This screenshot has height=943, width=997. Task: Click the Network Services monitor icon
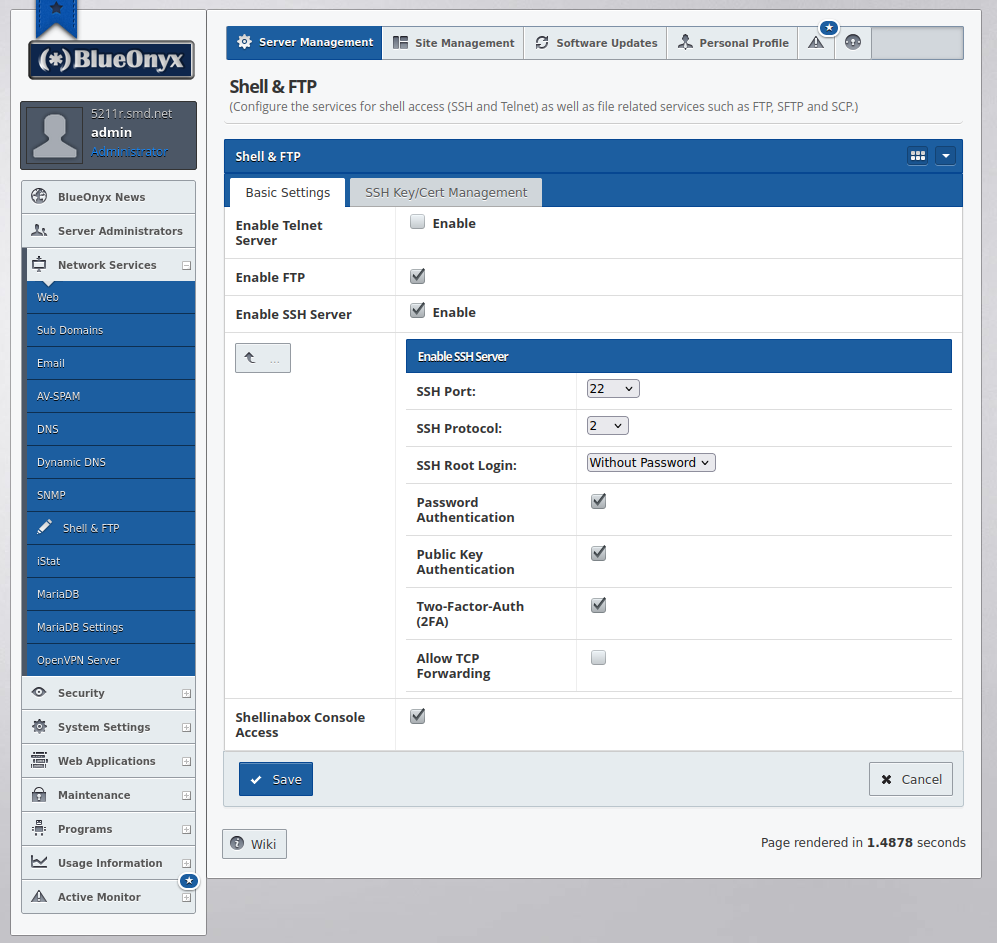tap(39, 264)
